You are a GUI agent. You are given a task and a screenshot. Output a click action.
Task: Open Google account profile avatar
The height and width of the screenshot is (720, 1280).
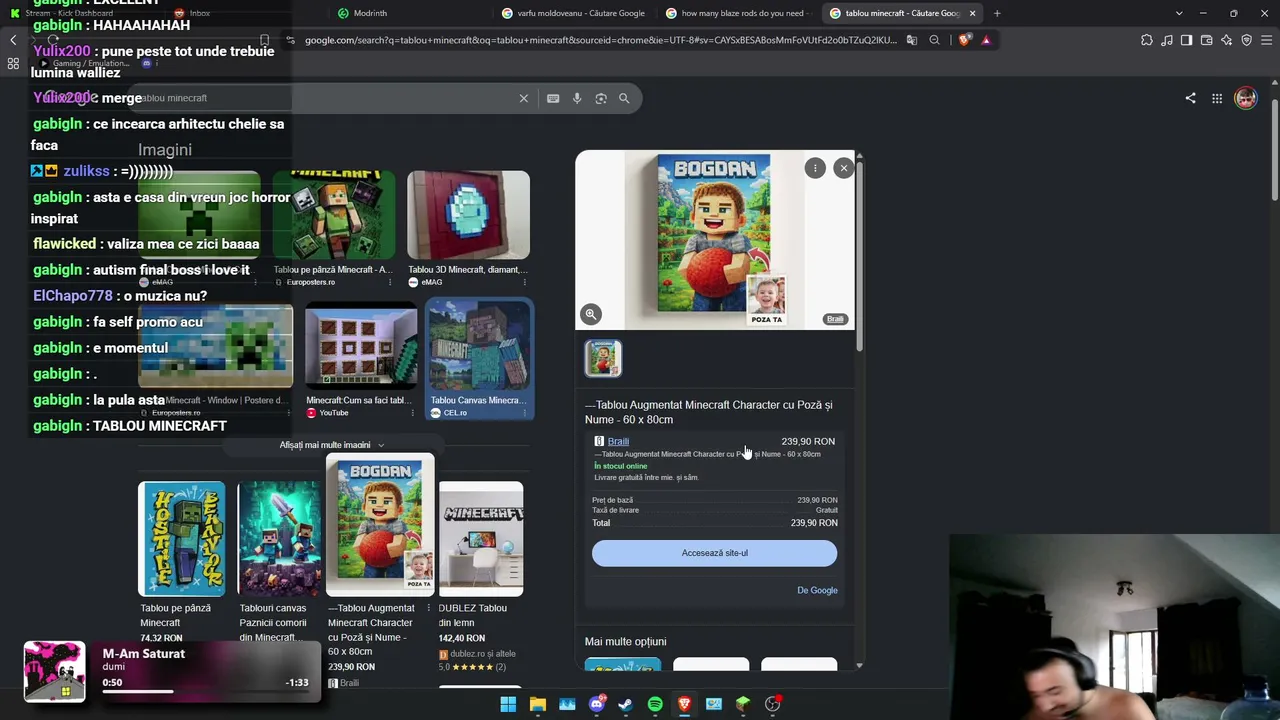pos(1245,98)
